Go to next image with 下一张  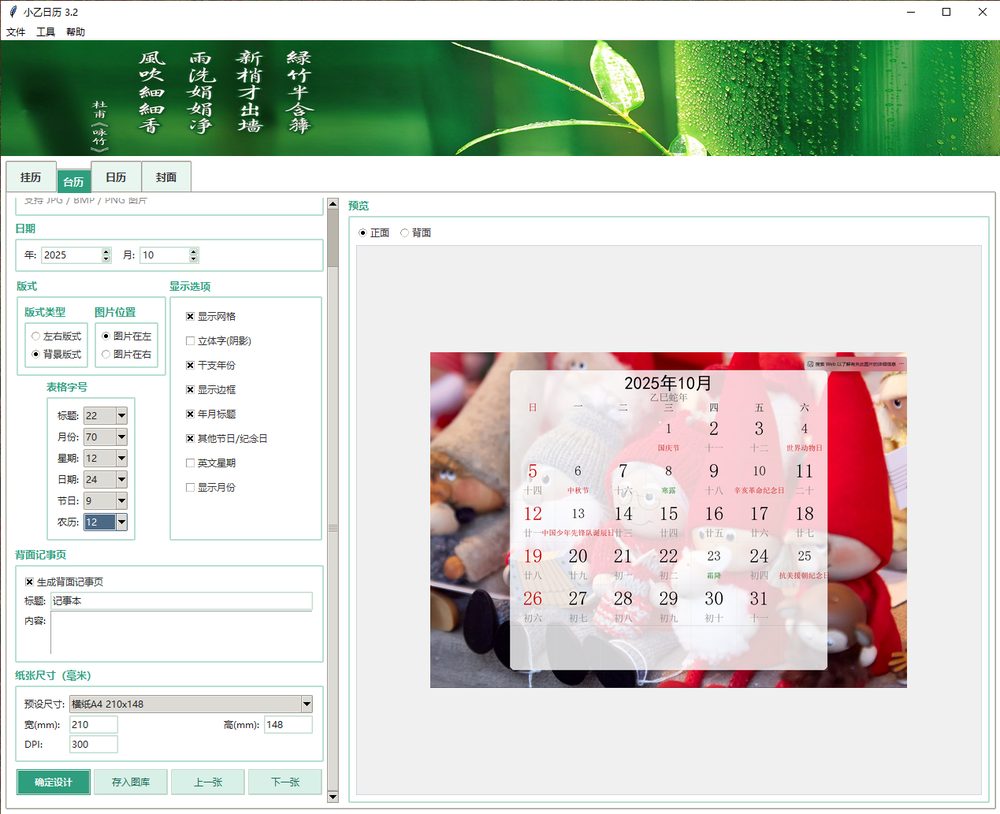point(285,782)
